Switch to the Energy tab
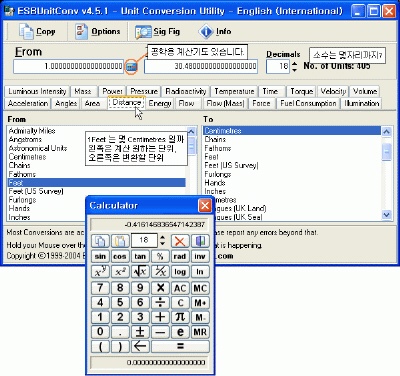 click(160, 103)
